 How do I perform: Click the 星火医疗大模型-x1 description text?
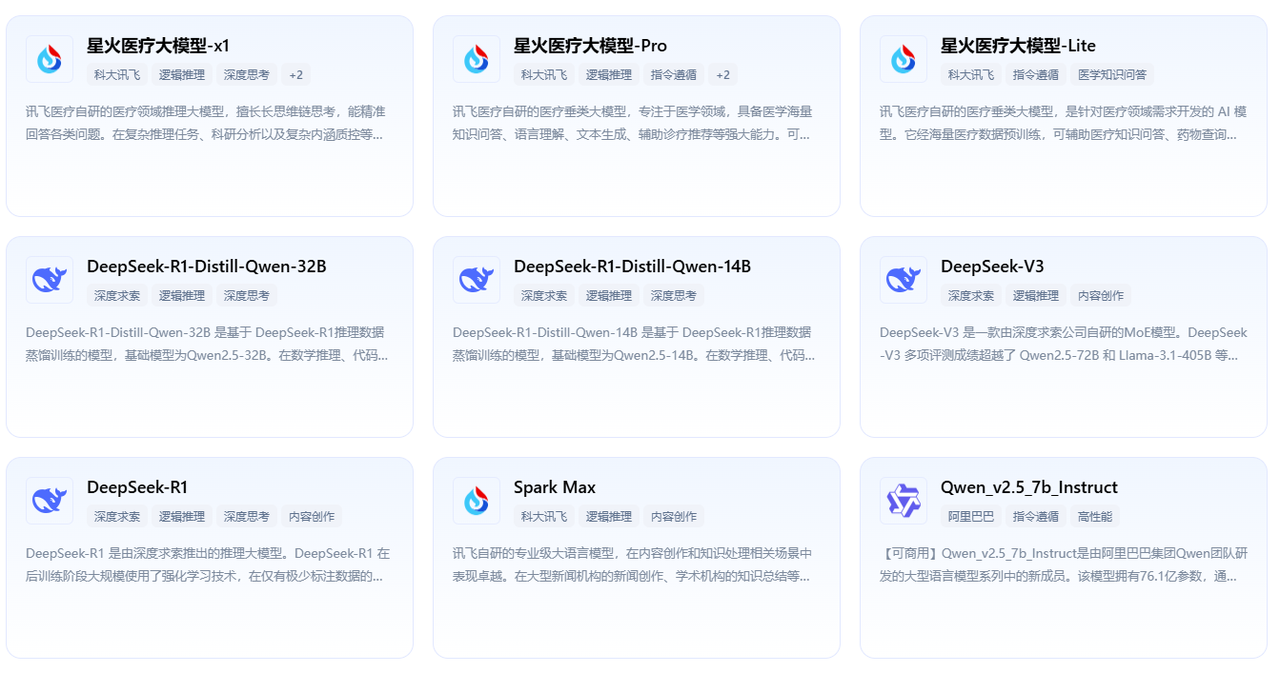206,122
